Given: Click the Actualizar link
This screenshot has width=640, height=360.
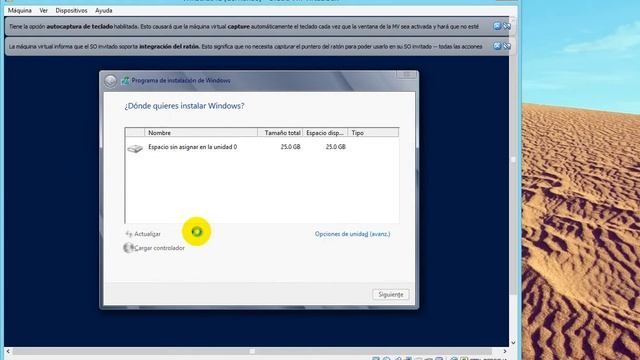Looking at the screenshot, I should pos(147,234).
